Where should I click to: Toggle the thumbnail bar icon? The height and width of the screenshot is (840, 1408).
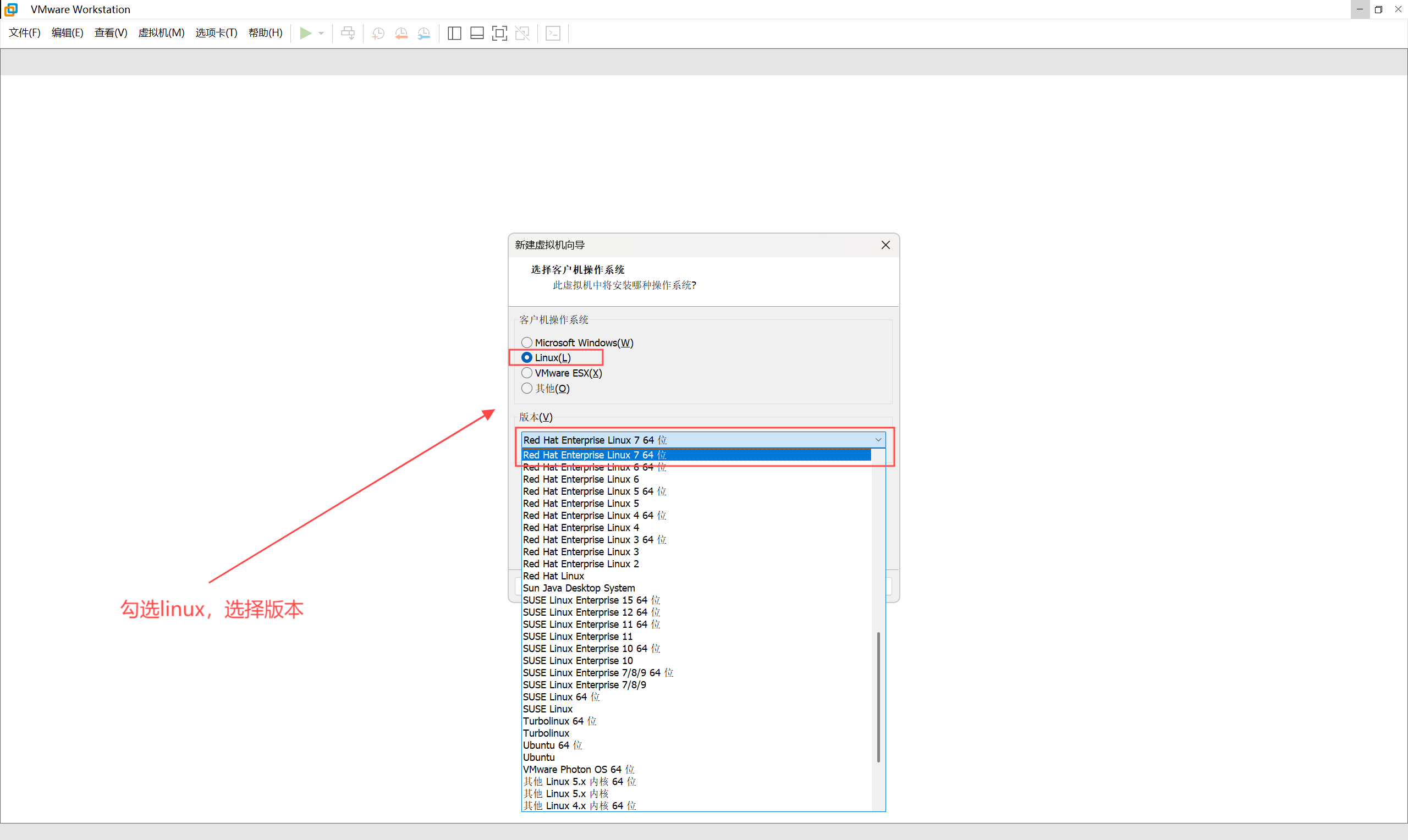pyautogui.click(x=477, y=34)
